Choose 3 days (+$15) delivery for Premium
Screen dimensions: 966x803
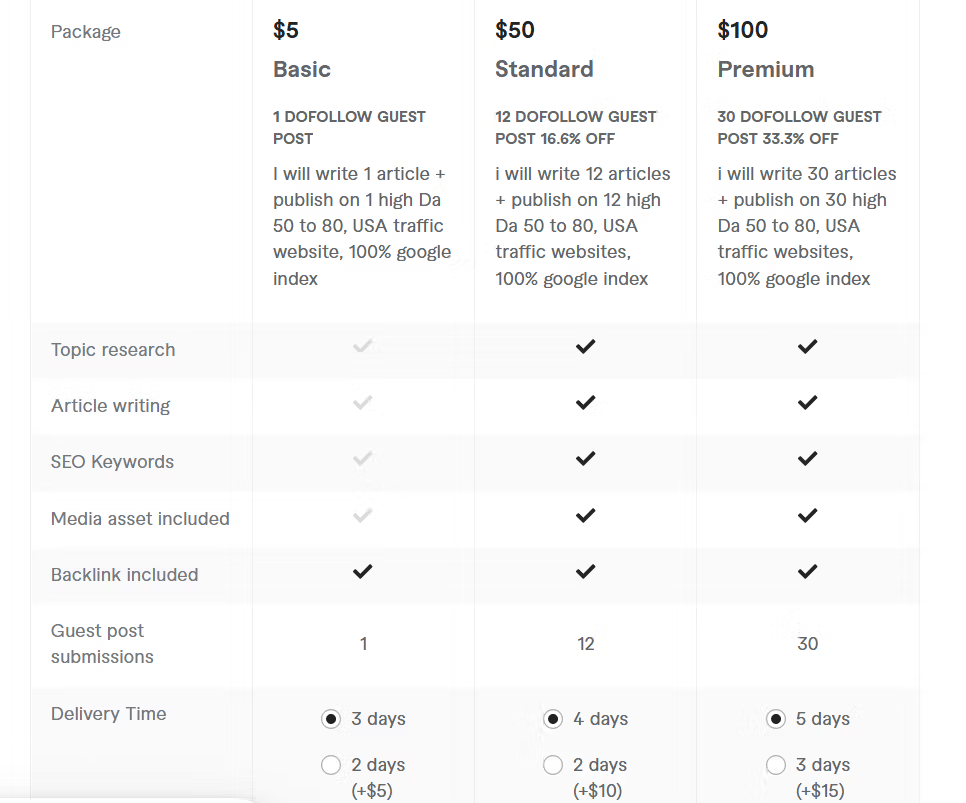click(776, 765)
